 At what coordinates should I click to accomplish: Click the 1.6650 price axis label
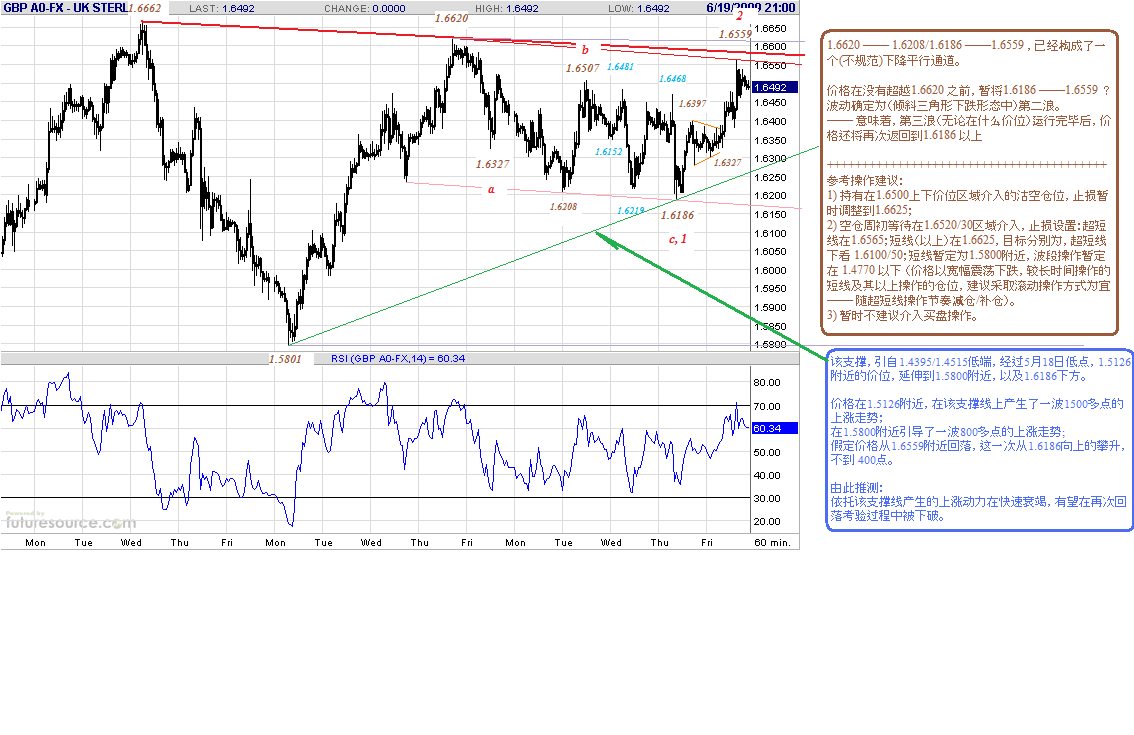[770, 29]
